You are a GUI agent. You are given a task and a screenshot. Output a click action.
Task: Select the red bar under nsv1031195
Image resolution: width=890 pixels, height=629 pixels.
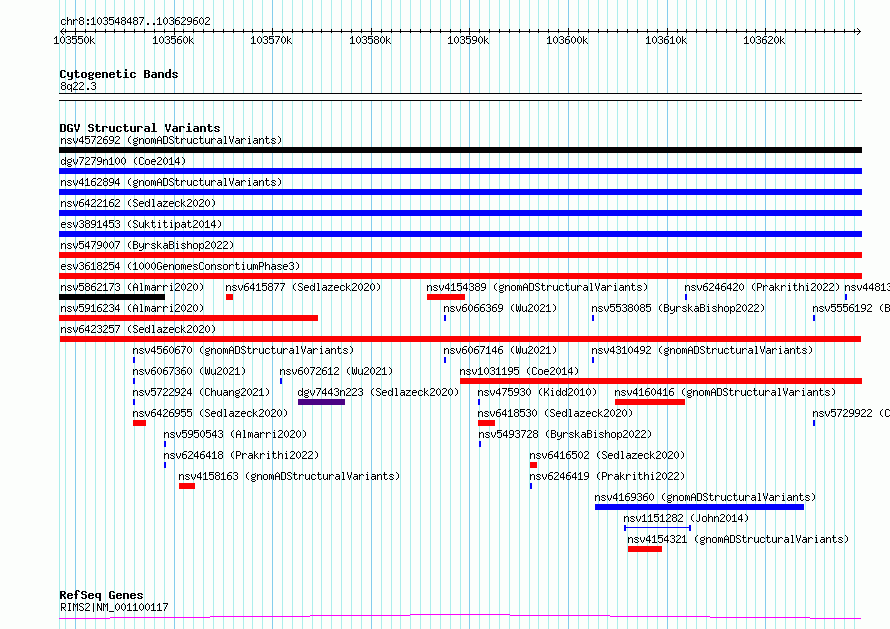pyautogui.click(x=661, y=381)
